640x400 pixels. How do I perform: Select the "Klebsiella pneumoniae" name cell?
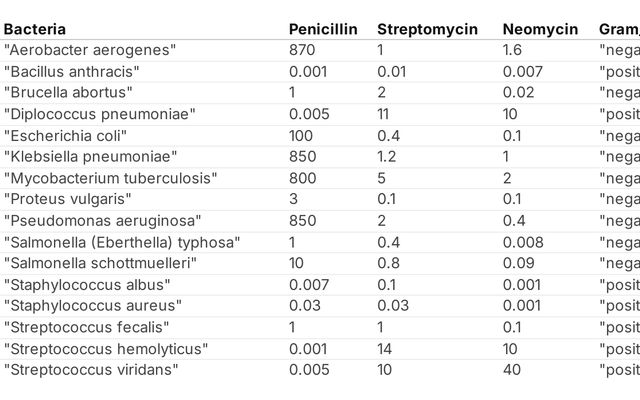(x=91, y=156)
